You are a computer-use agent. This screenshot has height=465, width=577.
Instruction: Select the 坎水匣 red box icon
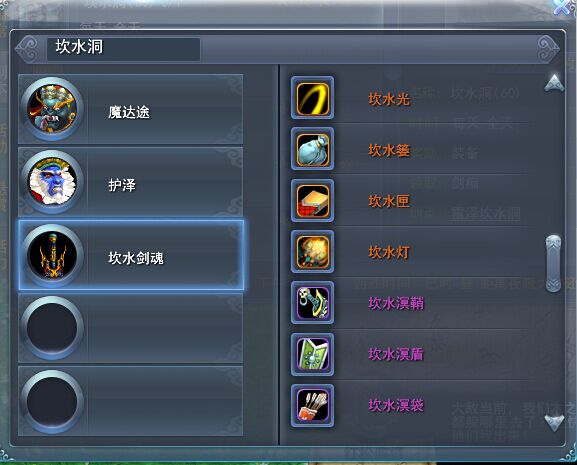click(312, 200)
